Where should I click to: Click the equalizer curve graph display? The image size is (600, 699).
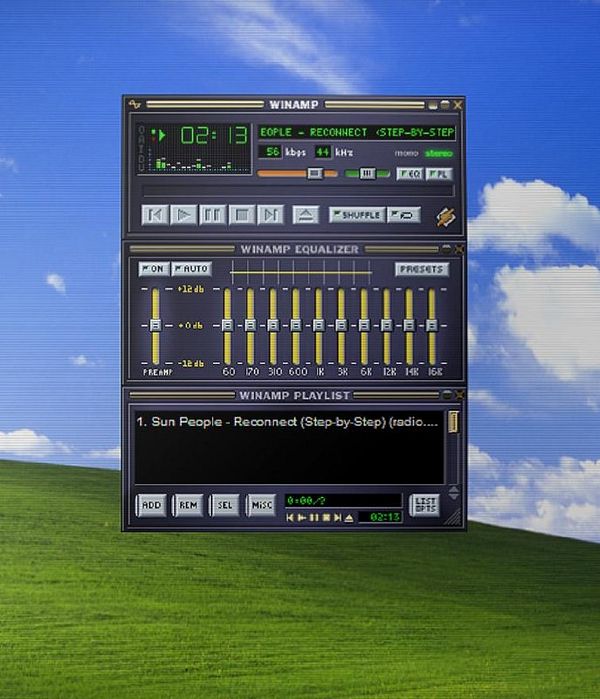click(x=301, y=272)
